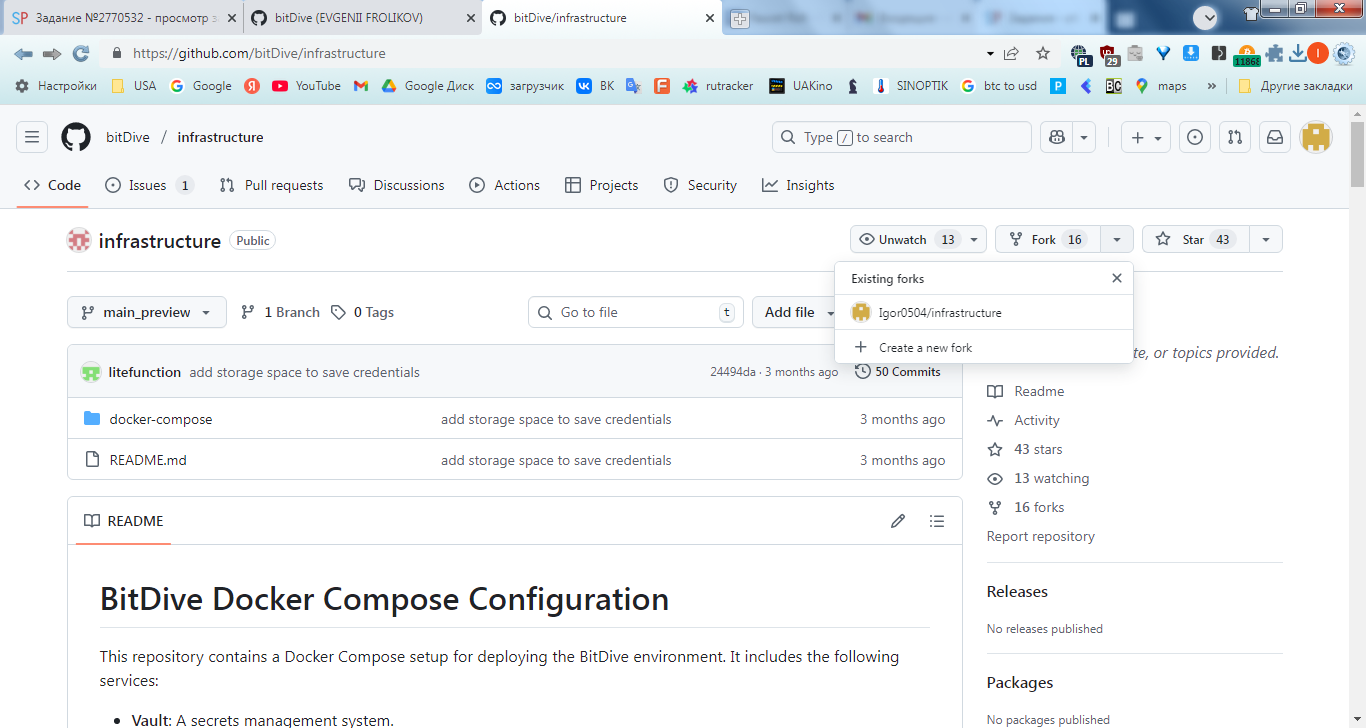Viewport: 1366px width, 728px height.
Task: Toggle Unwatch for this repository
Action: (x=904, y=239)
